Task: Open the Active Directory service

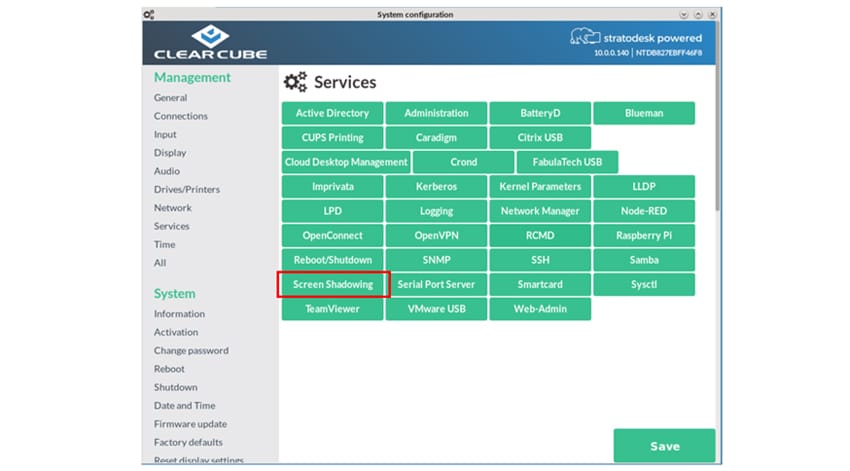Action: pos(332,113)
